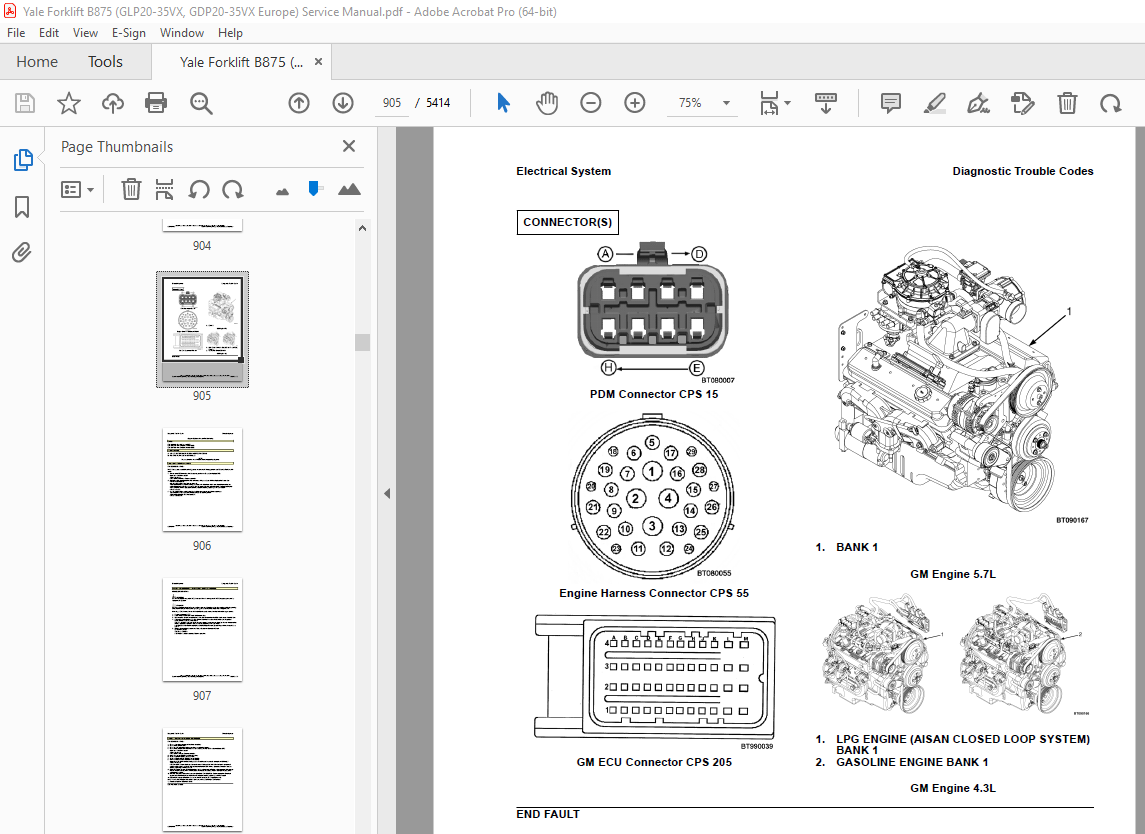Viewport: 1145px width, 834px height.
Task: Click the fit page width icon
Action: point(769,103)
